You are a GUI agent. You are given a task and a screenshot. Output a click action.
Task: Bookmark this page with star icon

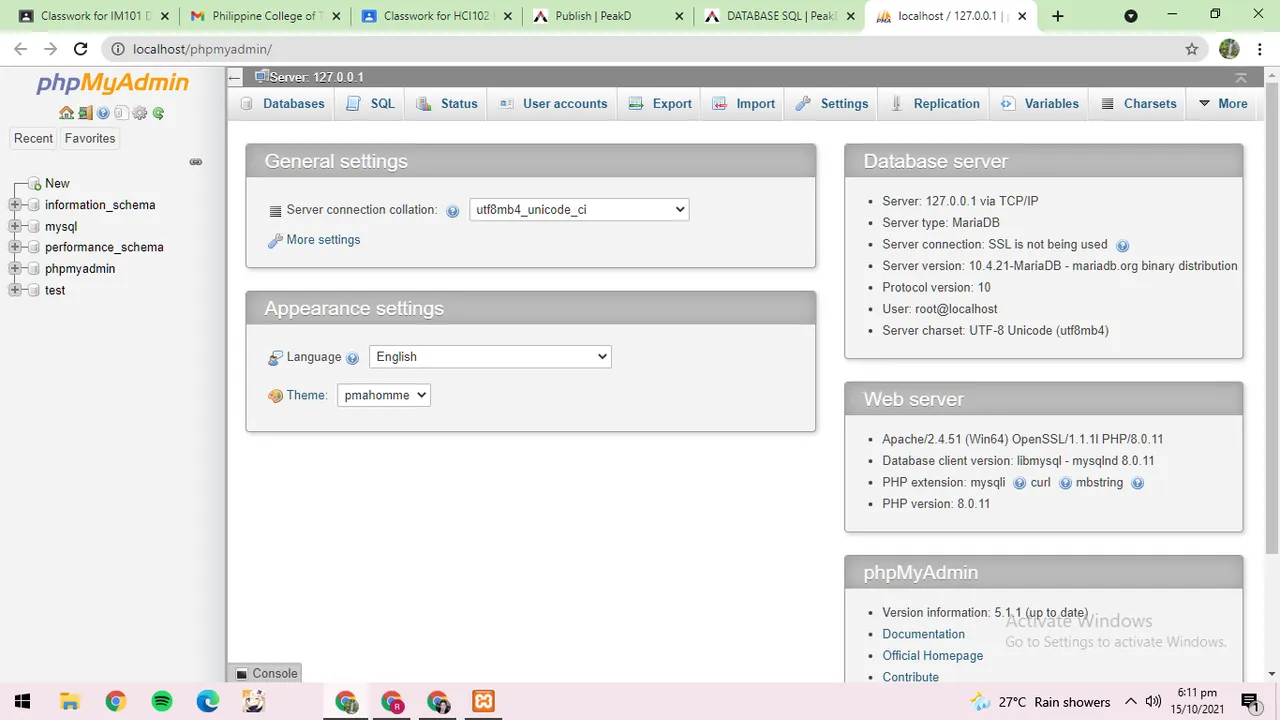1191,49
